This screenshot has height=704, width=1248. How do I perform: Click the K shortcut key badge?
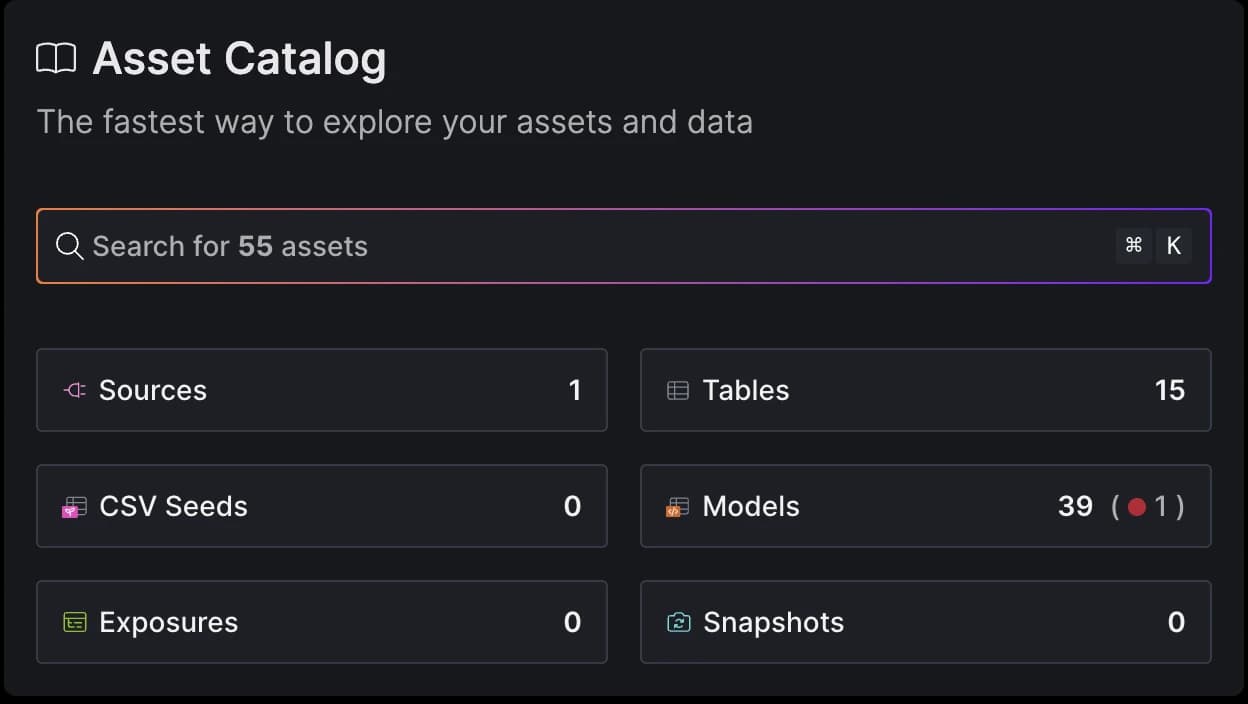1174,246
